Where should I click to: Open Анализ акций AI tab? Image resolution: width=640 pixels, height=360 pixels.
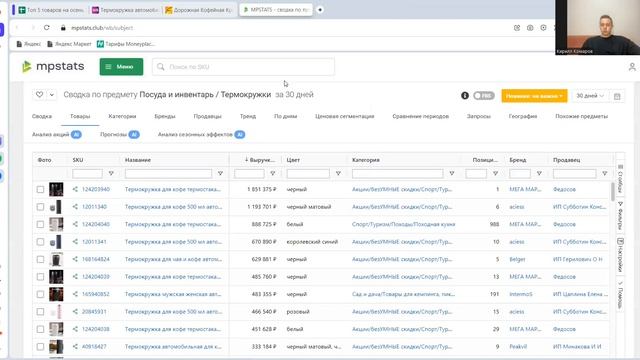[x=57, y=134]
